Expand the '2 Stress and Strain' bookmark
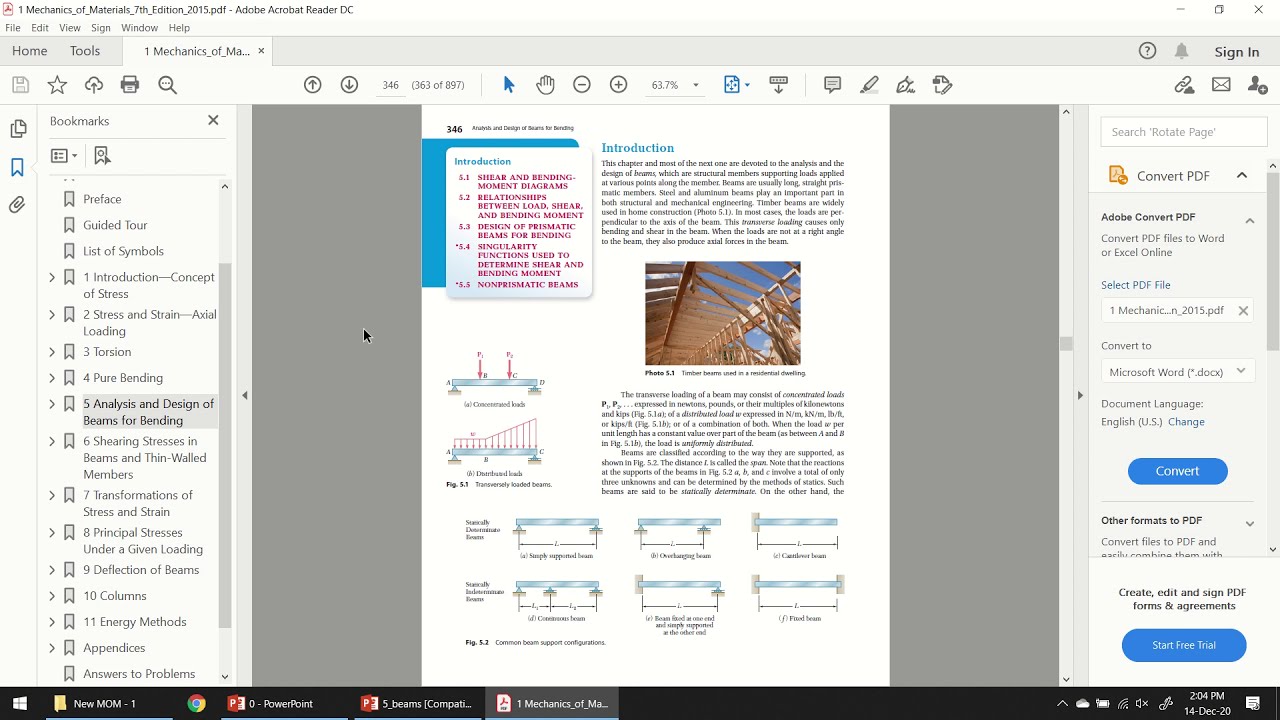Image resolution: width=1280 pixels, height=720 pixels. coord(52,314)
